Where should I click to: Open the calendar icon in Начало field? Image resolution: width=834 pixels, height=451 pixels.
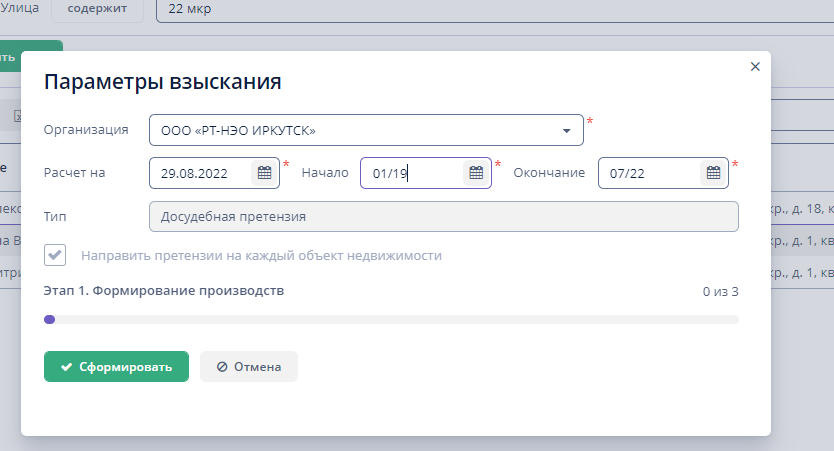click(x=475, y=173)
